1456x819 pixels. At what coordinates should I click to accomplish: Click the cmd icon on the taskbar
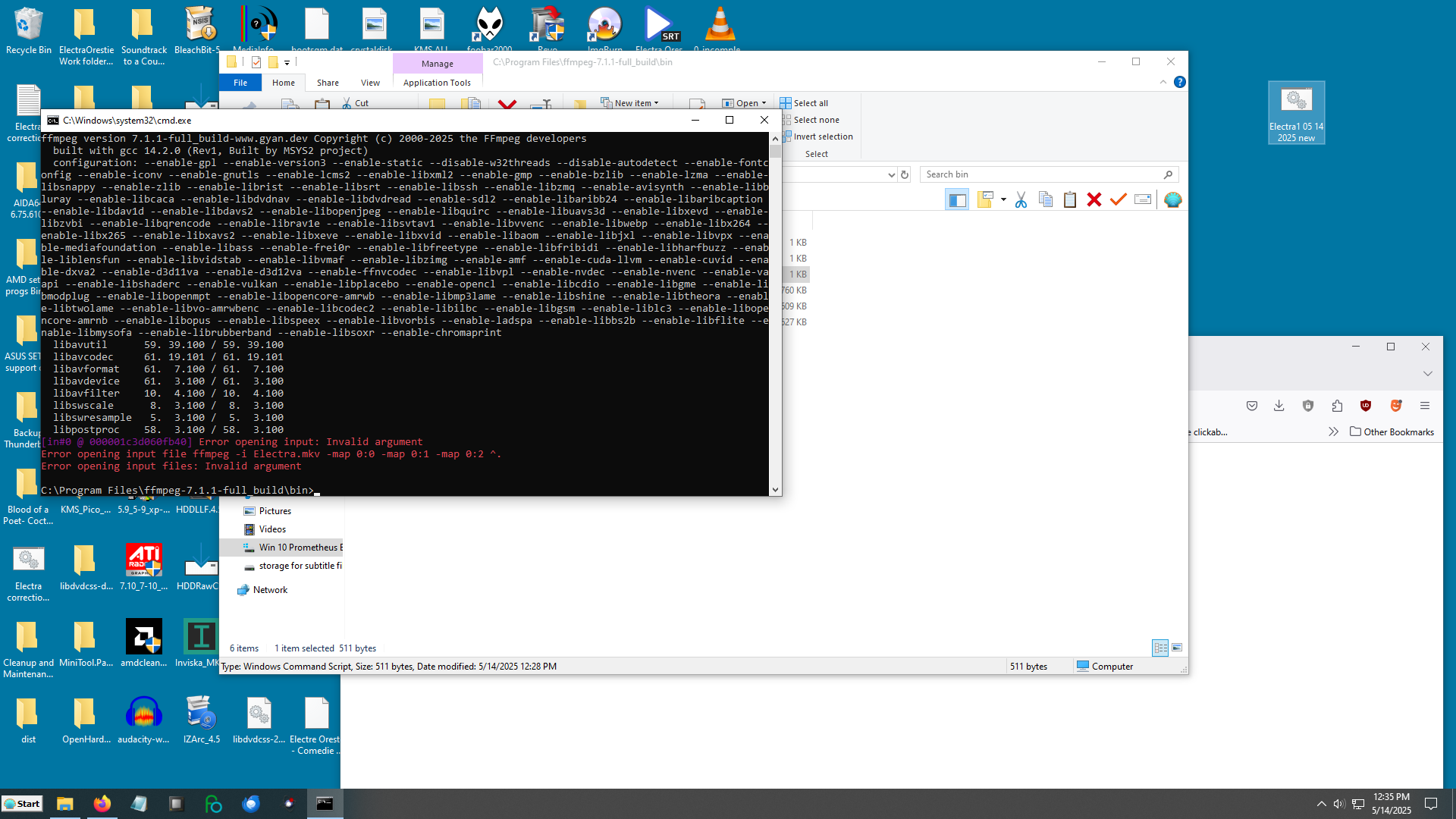click(x=325, y=804)
